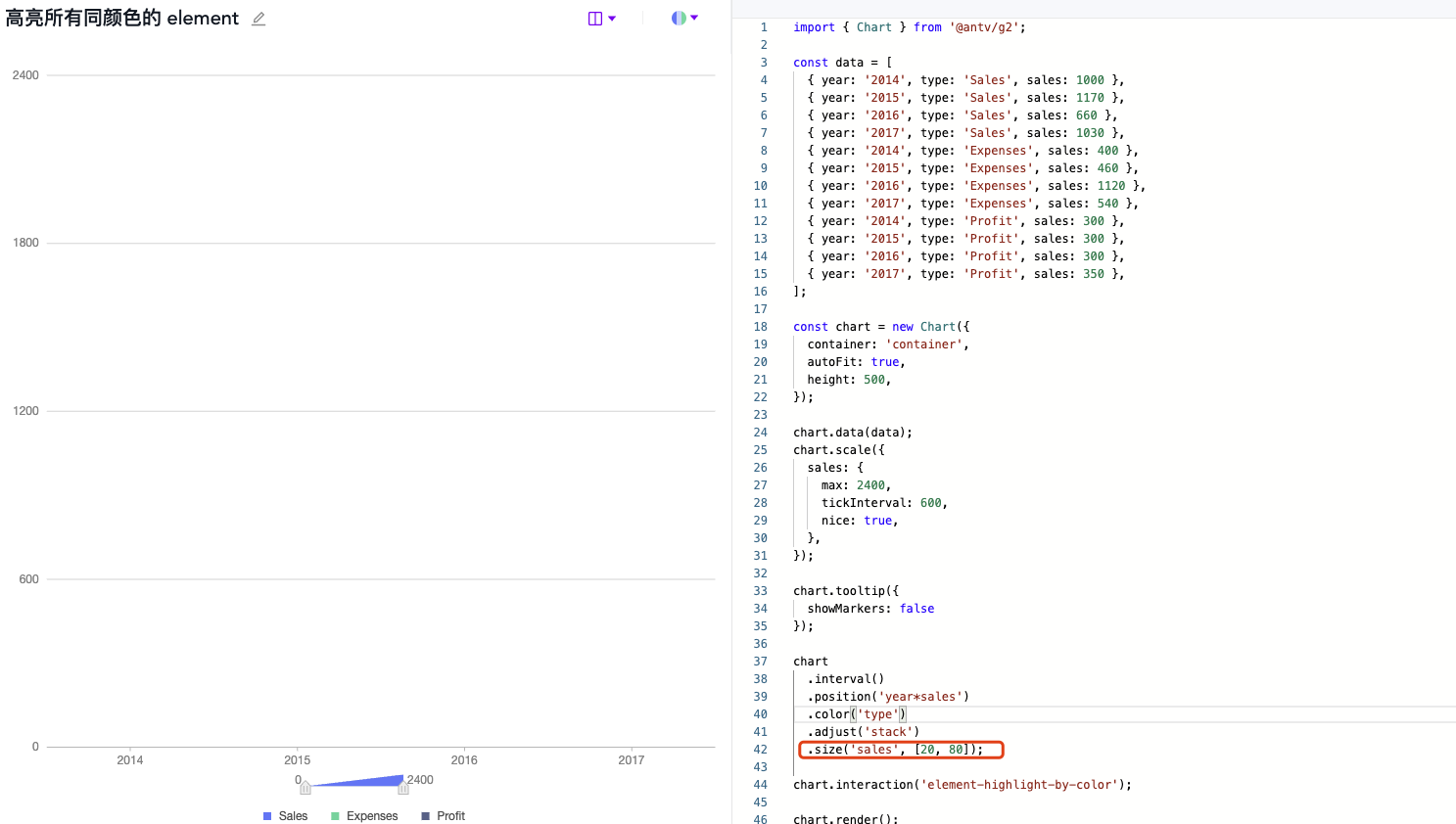Click the blue Sales legend marker square
Image resolution: width=1456 pixels, height=824 pixels.
(267, 816)
